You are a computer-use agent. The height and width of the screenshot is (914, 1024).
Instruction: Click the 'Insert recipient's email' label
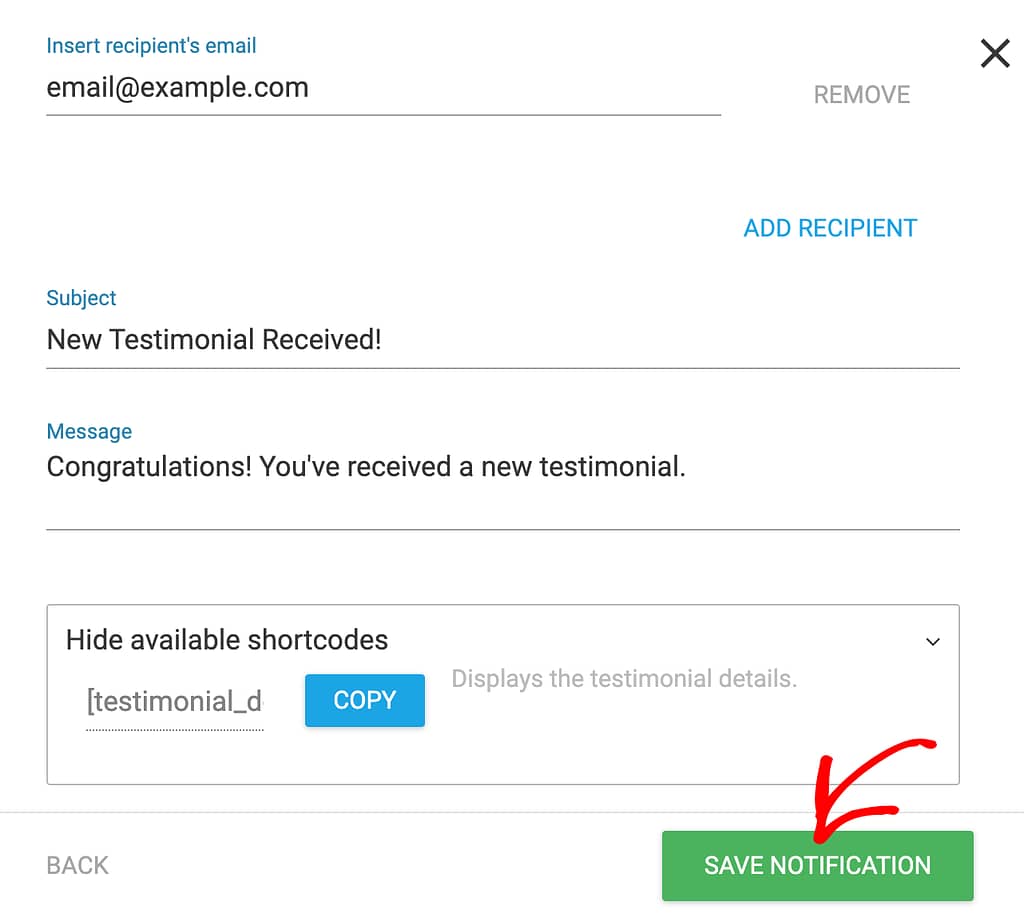click(x=151, y=46)
